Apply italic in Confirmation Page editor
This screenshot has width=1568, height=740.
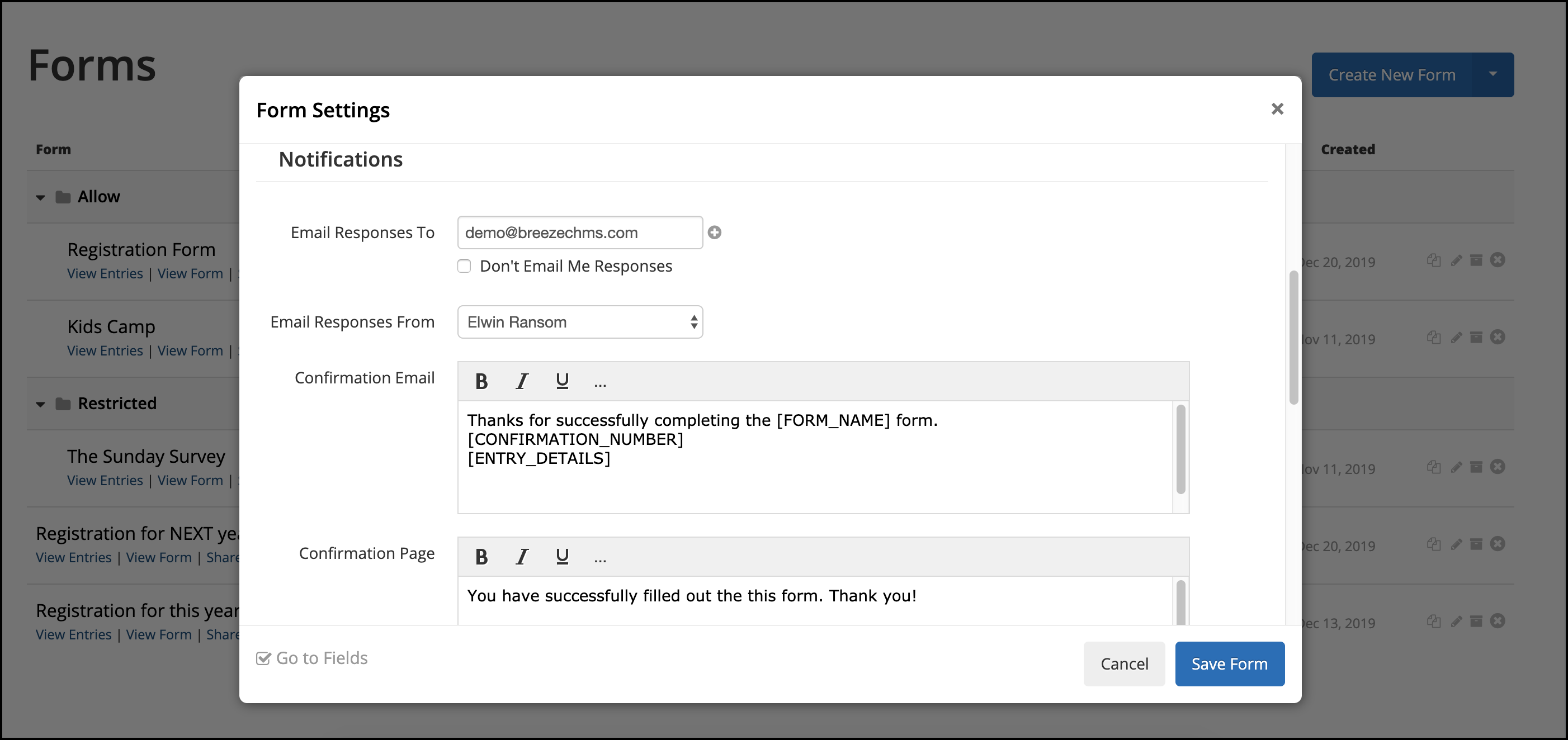[522, 557]
